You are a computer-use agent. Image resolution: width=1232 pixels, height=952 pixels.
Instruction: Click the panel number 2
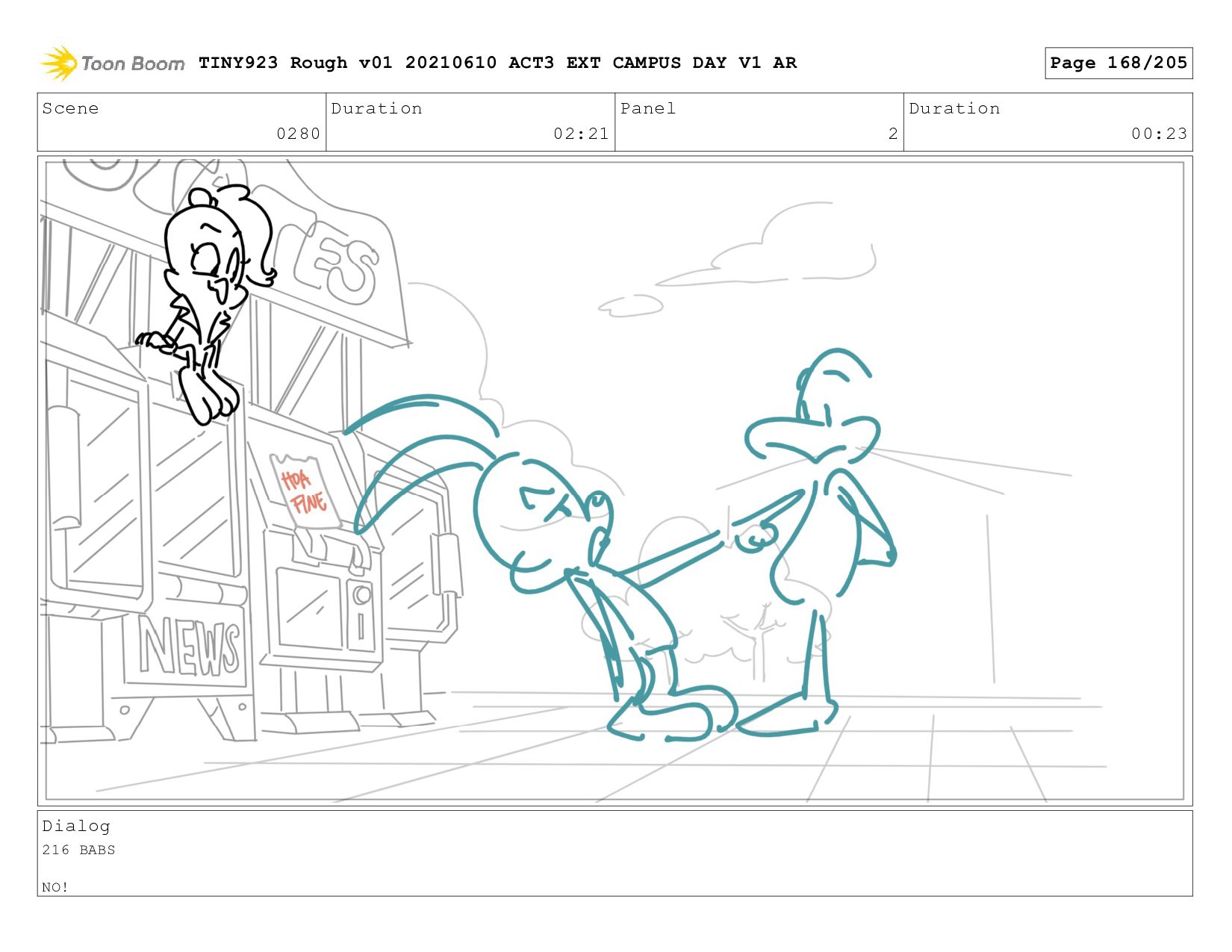(x=893, y=134)
